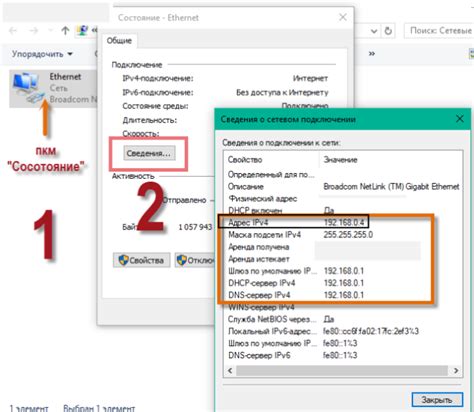Screen dimensions: 474x412
Task: Select the Адрес IPv4 row
Action: pyautogui.click(x=343, y=222)
